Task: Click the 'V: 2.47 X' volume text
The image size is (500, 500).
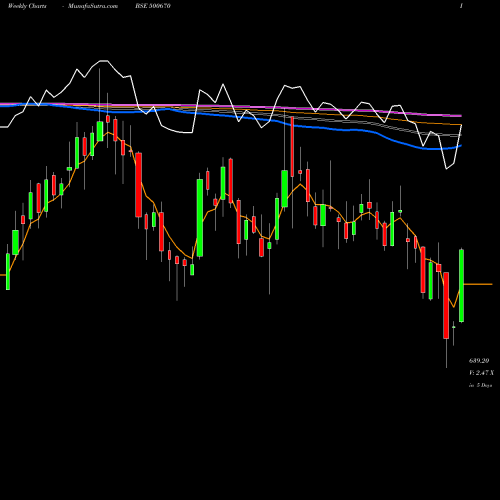Action: [x=482, y=373]
